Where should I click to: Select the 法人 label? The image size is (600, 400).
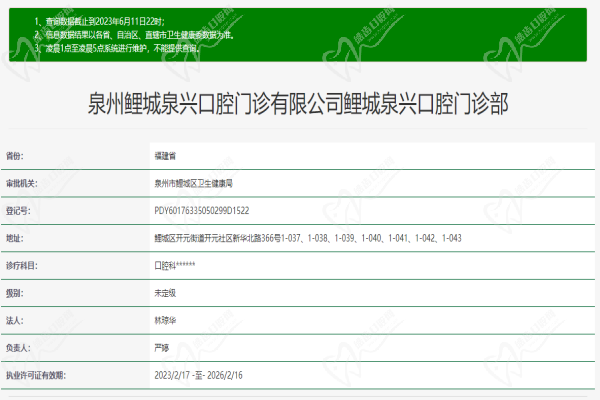(x=15, y=321)
